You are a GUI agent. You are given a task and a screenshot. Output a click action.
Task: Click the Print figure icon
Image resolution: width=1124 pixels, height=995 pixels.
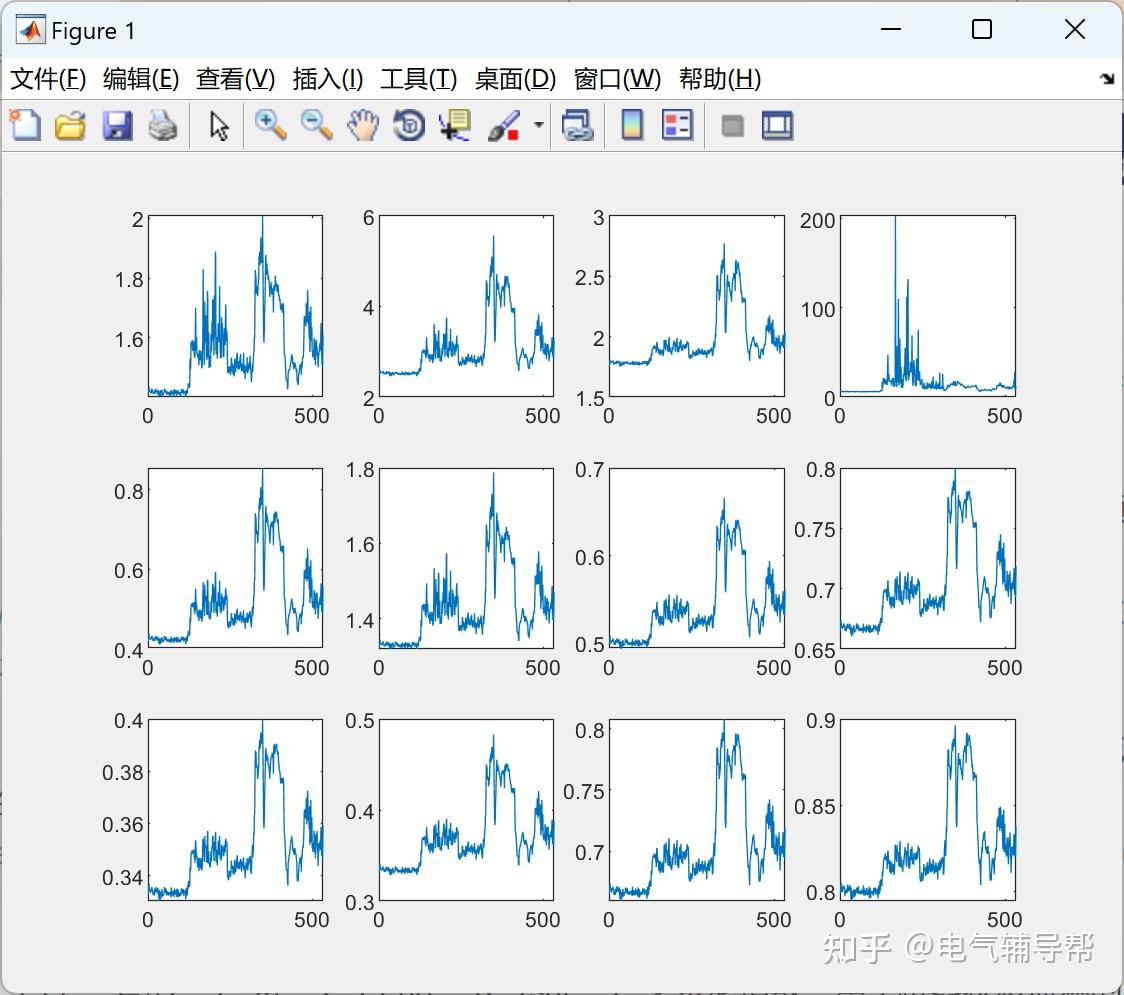[163, 125]
